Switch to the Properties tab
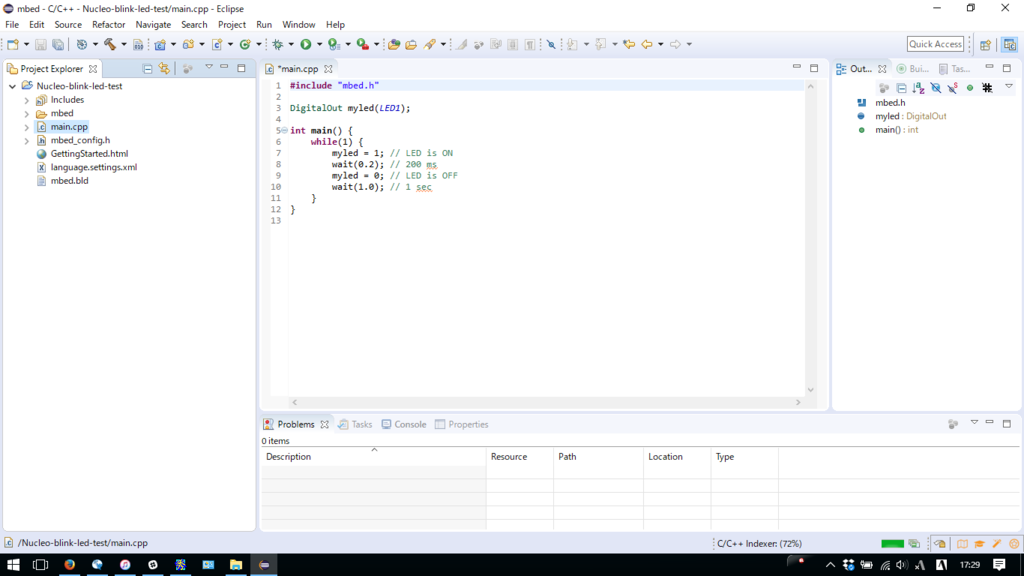The image size is (1024, 576). (462, 424)
